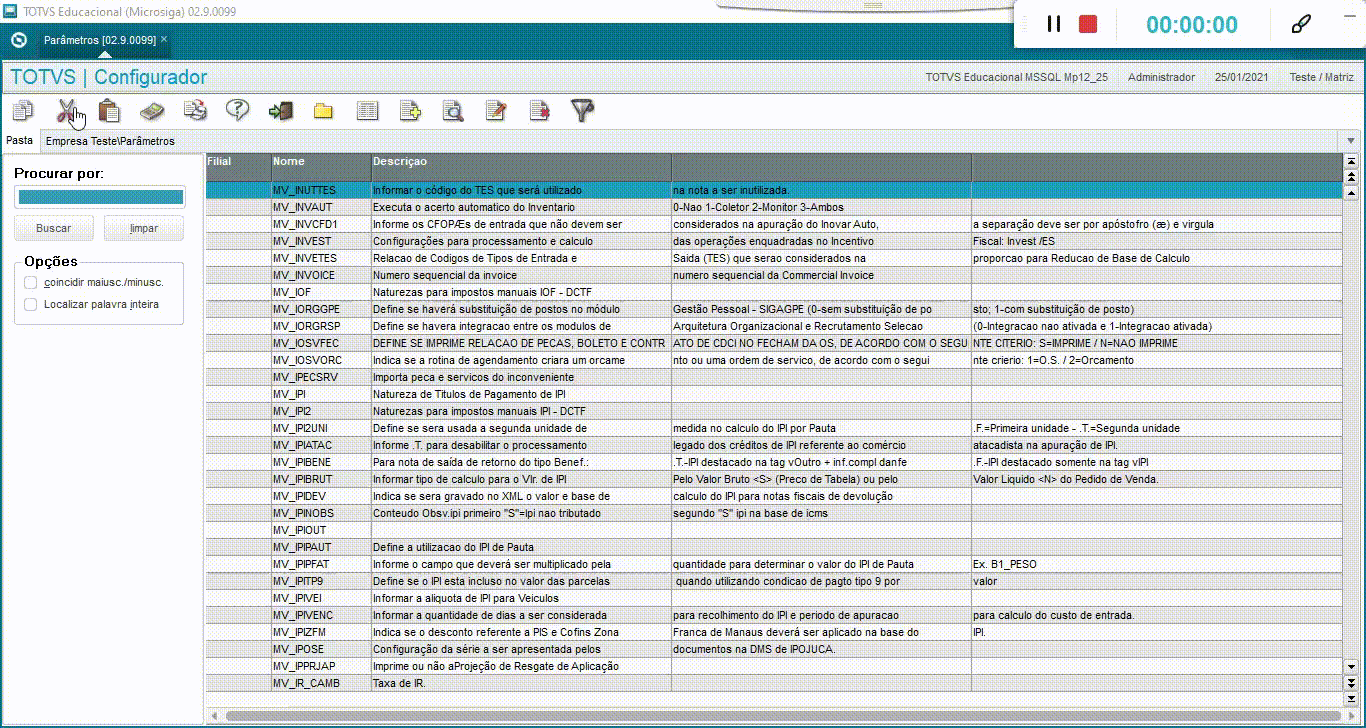The image size is (1366, 728).
Task: Click the table list view icon
Action: tap(368, 111)
